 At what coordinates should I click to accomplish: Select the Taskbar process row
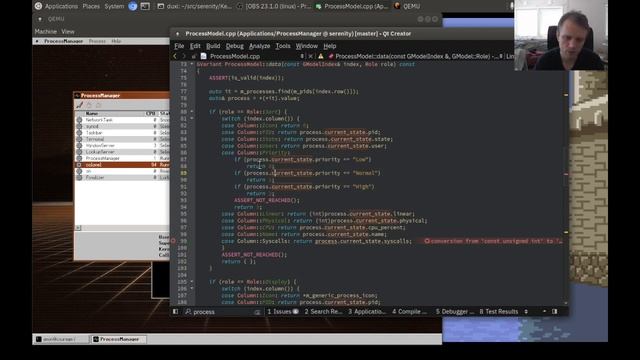pyautogui.click(x=122, y=133)
